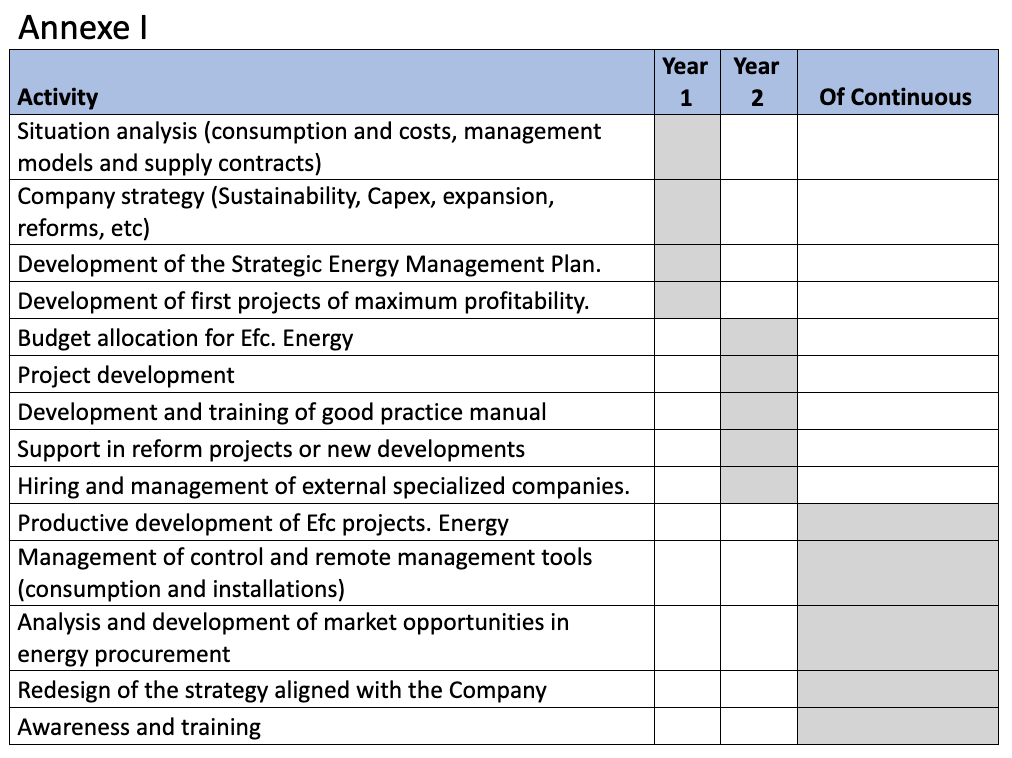Click Budget allocation for Efc. Energy text

pos(185,338)
